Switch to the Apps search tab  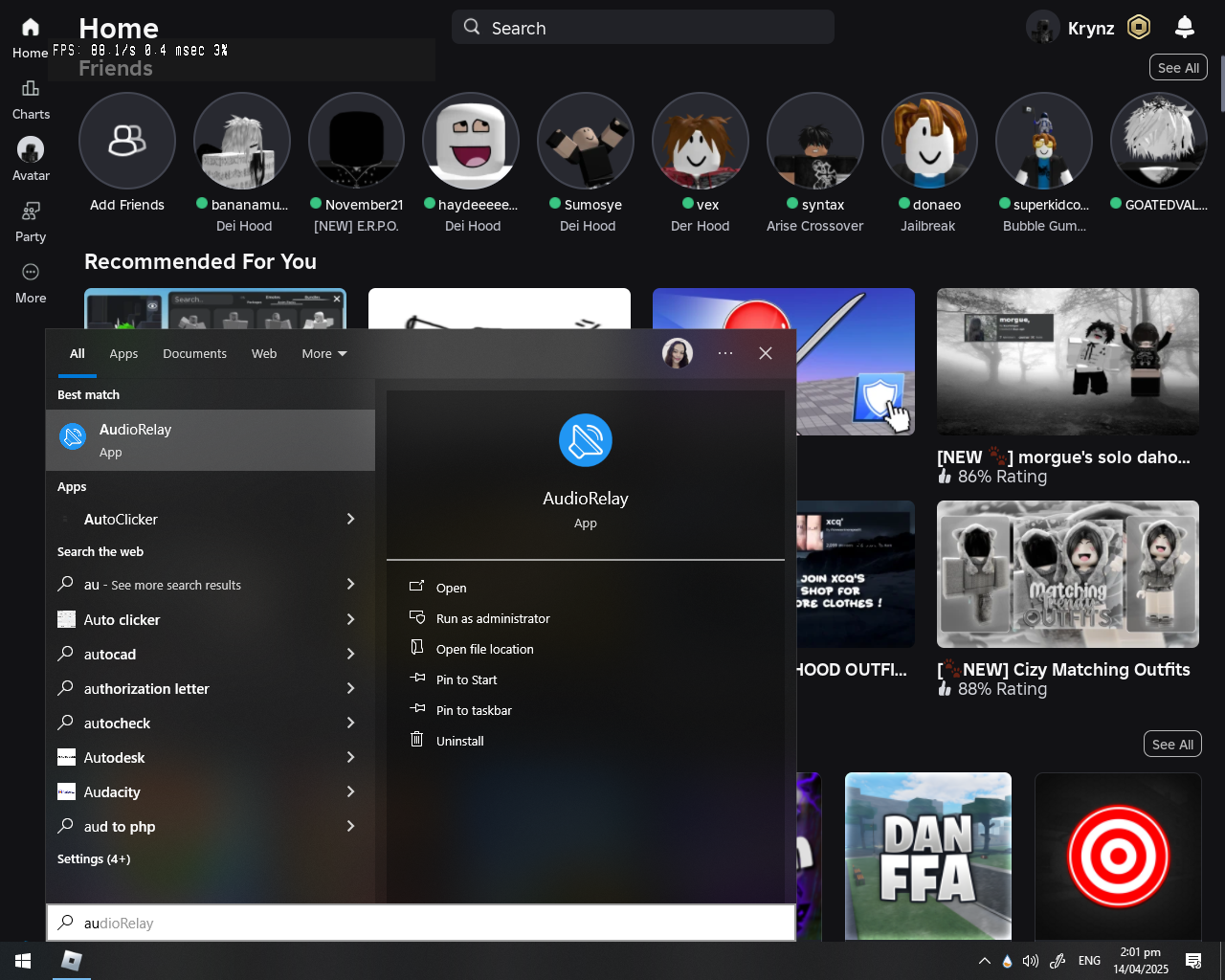click(123, 353)
